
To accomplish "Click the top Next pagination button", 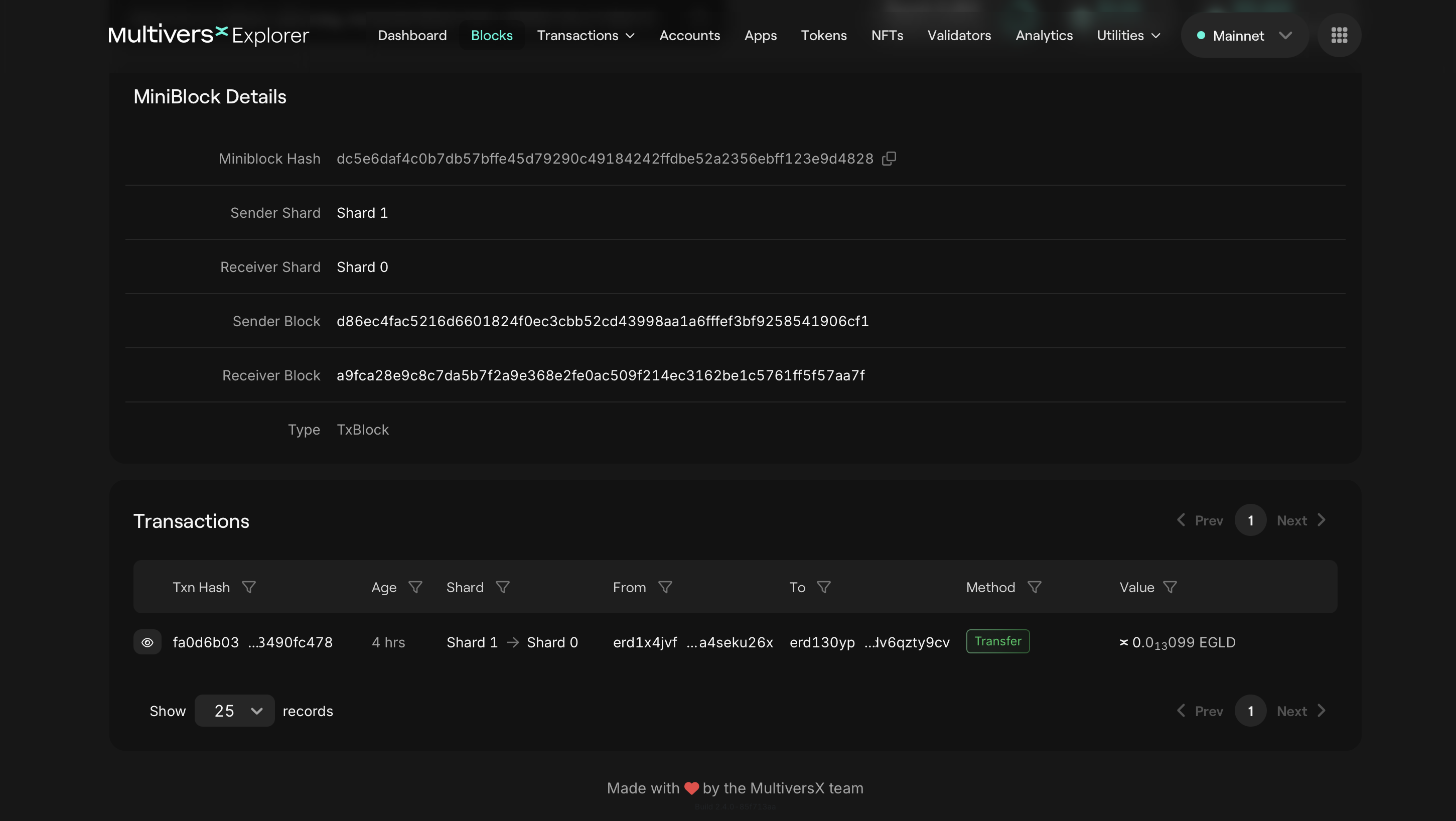I will [1301, 520].
